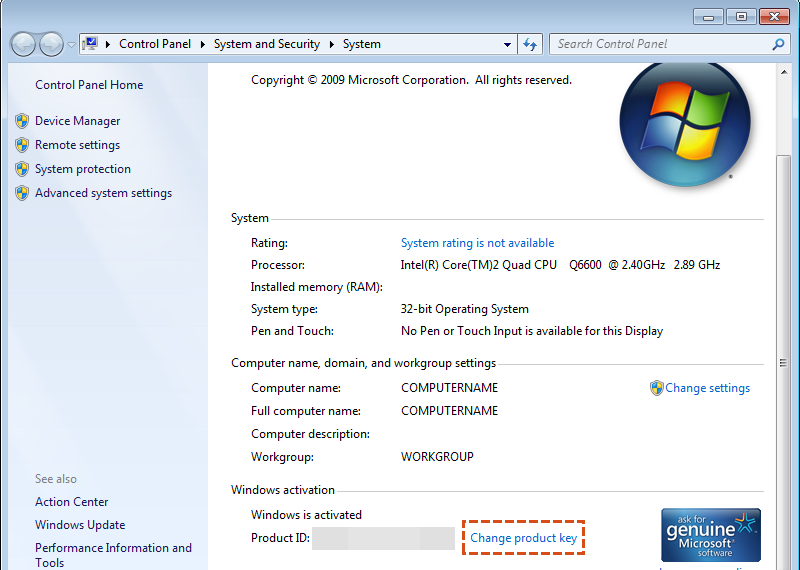Select the System breadcrumb
This screenshot has height=570, width=800.
pyautogui.click(x=361, y=44)
